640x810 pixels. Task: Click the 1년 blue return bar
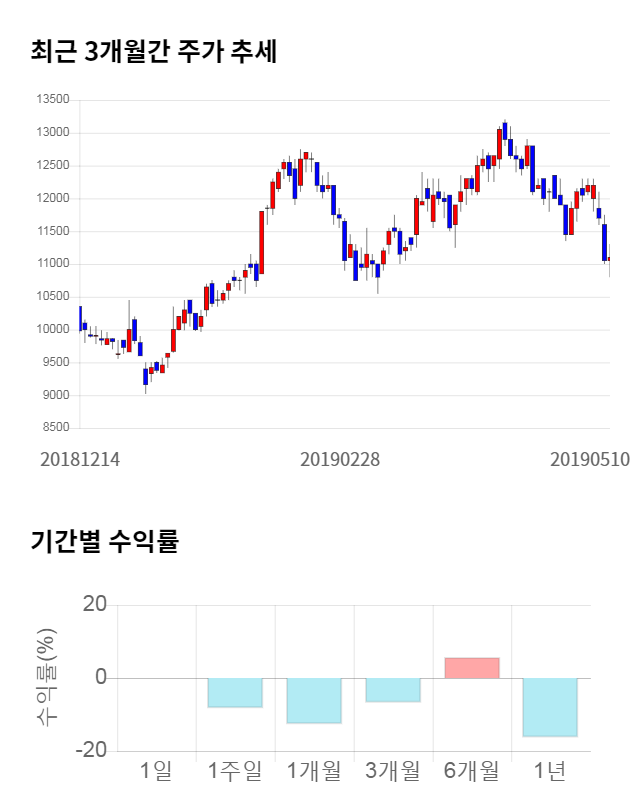coord(550,707)
